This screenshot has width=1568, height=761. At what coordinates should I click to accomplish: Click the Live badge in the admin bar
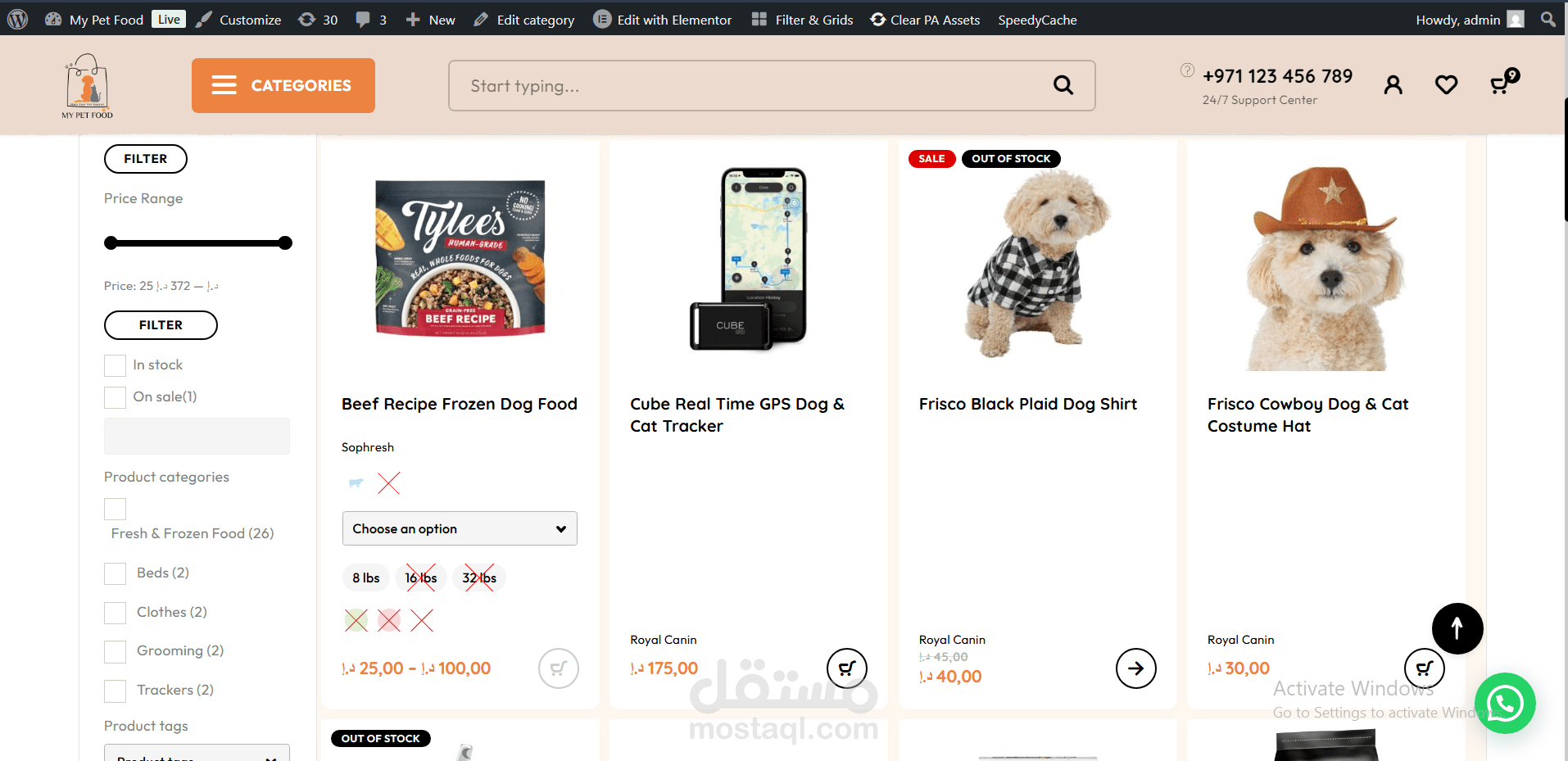coord(169,19)
